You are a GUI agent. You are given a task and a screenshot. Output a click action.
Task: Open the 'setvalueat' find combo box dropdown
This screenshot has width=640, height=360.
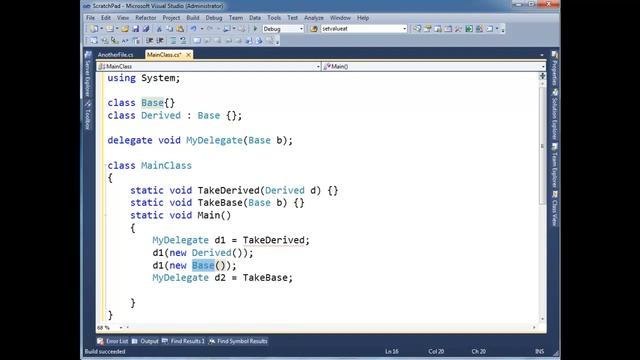click(404, 29)
